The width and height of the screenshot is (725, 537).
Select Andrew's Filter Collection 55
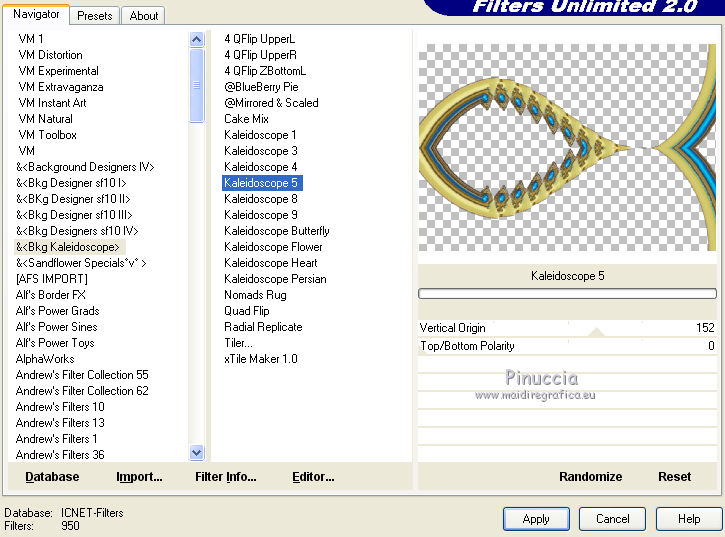82,375
